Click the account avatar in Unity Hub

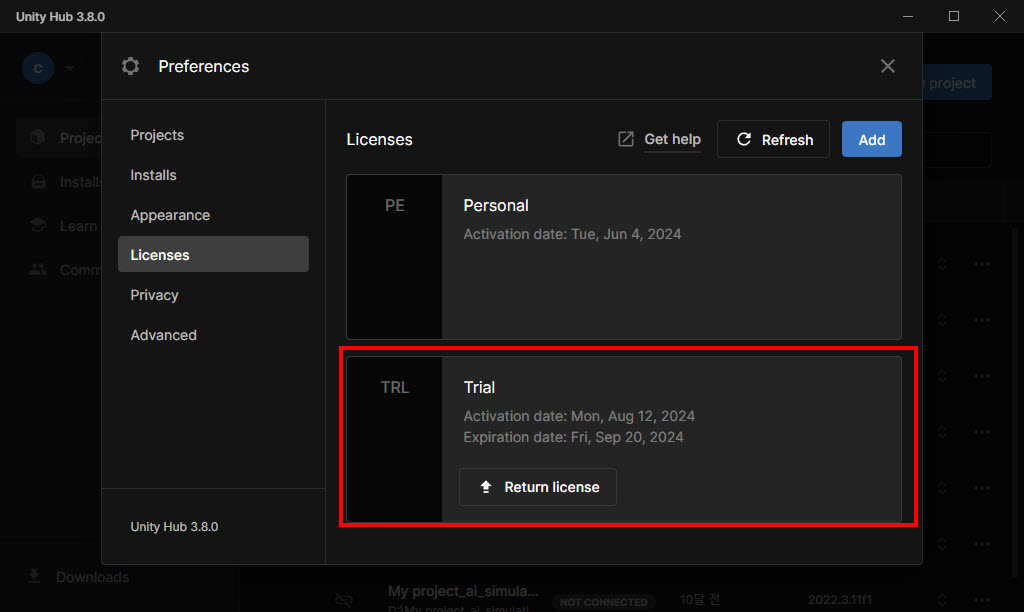[38, 68]
